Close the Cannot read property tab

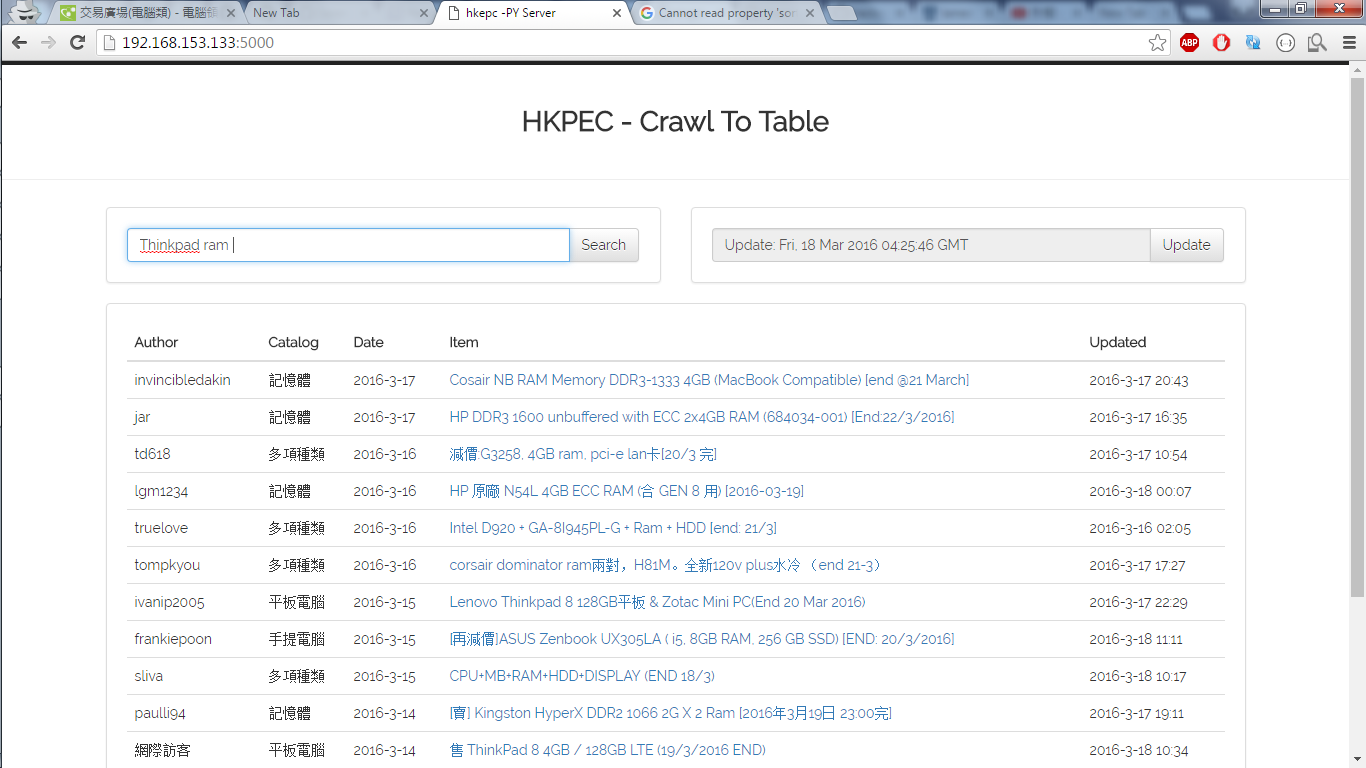[810, 13]
